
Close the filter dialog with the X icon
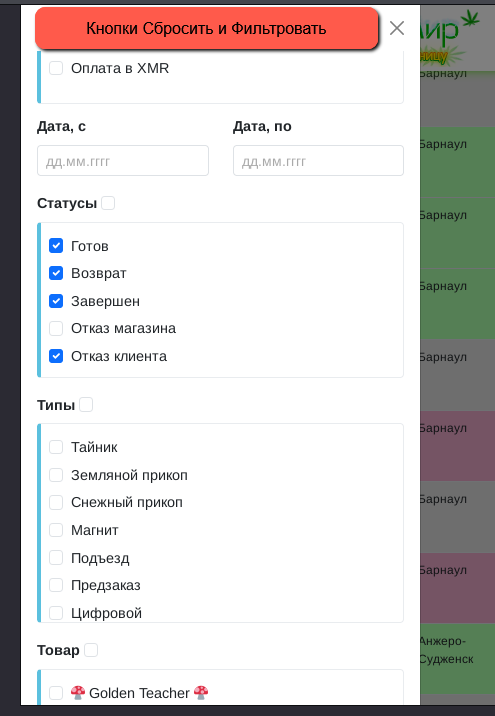pos(396,28)
